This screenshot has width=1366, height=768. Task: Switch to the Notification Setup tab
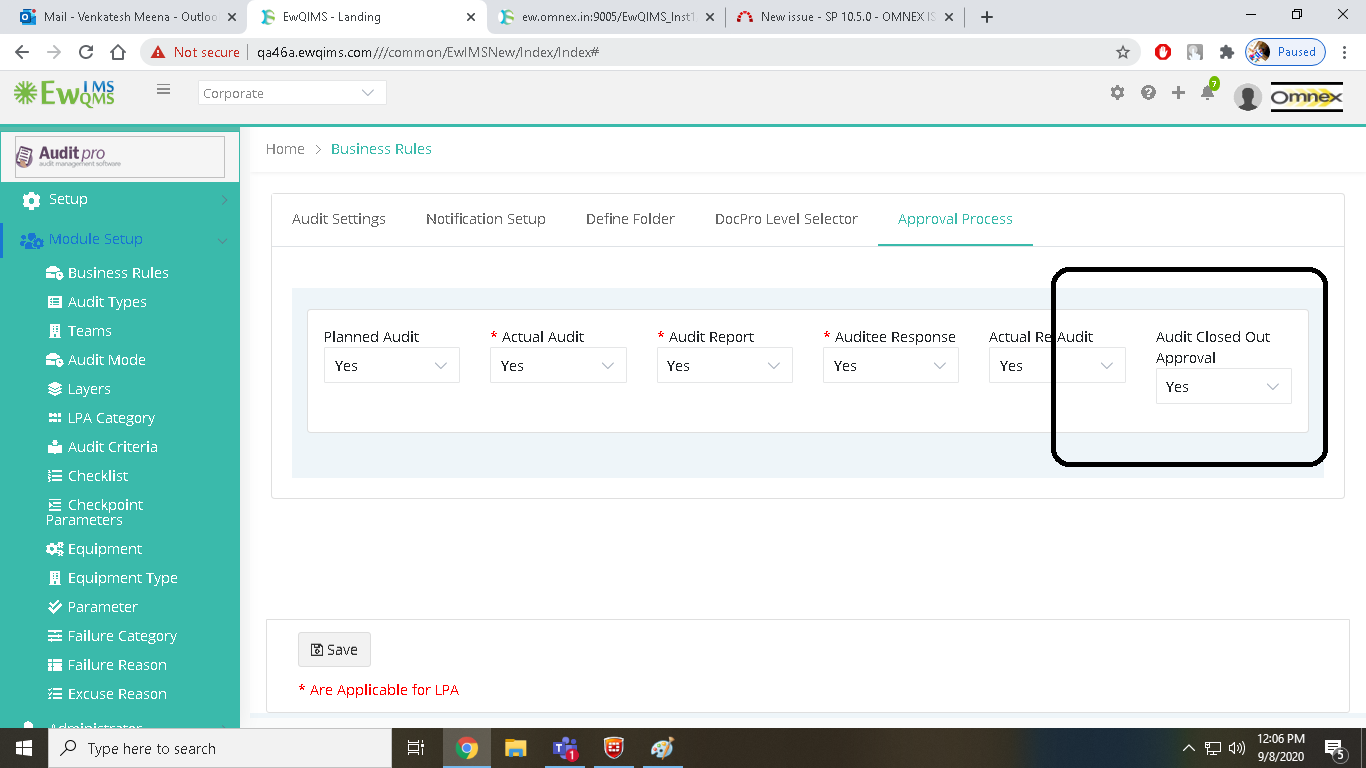[x=486, y=219]
